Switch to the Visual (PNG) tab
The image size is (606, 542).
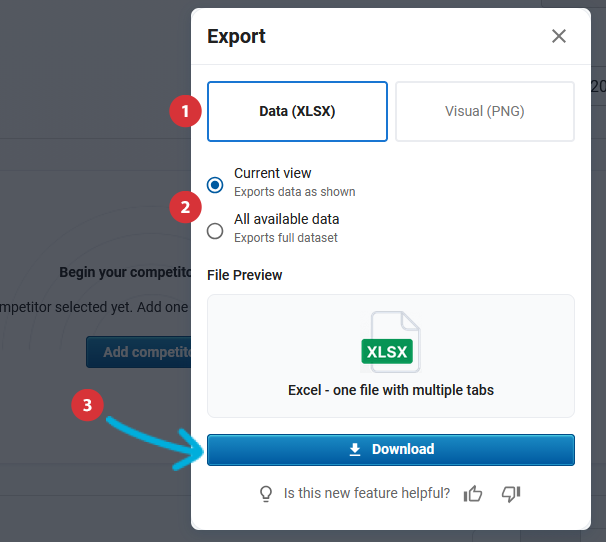click(485, 112)
